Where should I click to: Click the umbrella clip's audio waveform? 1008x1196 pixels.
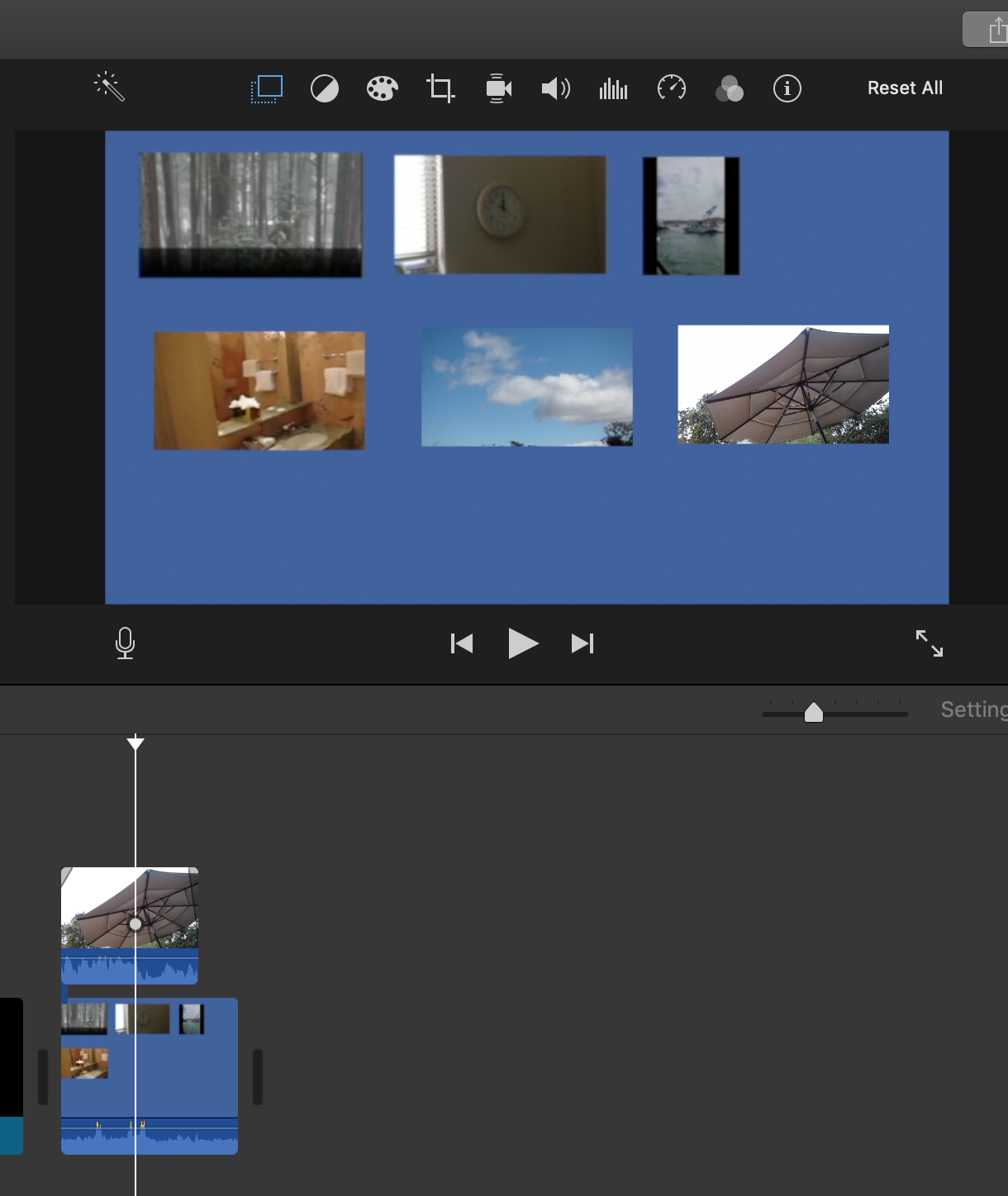(130, 966)
